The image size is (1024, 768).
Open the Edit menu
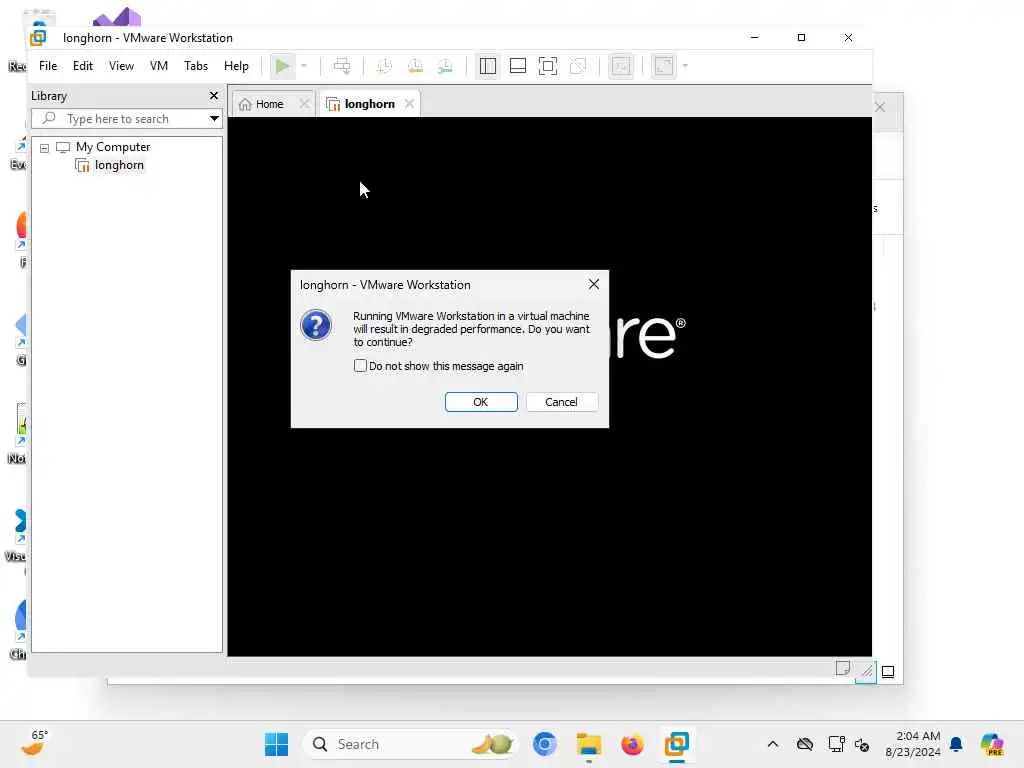pos(82,66)
